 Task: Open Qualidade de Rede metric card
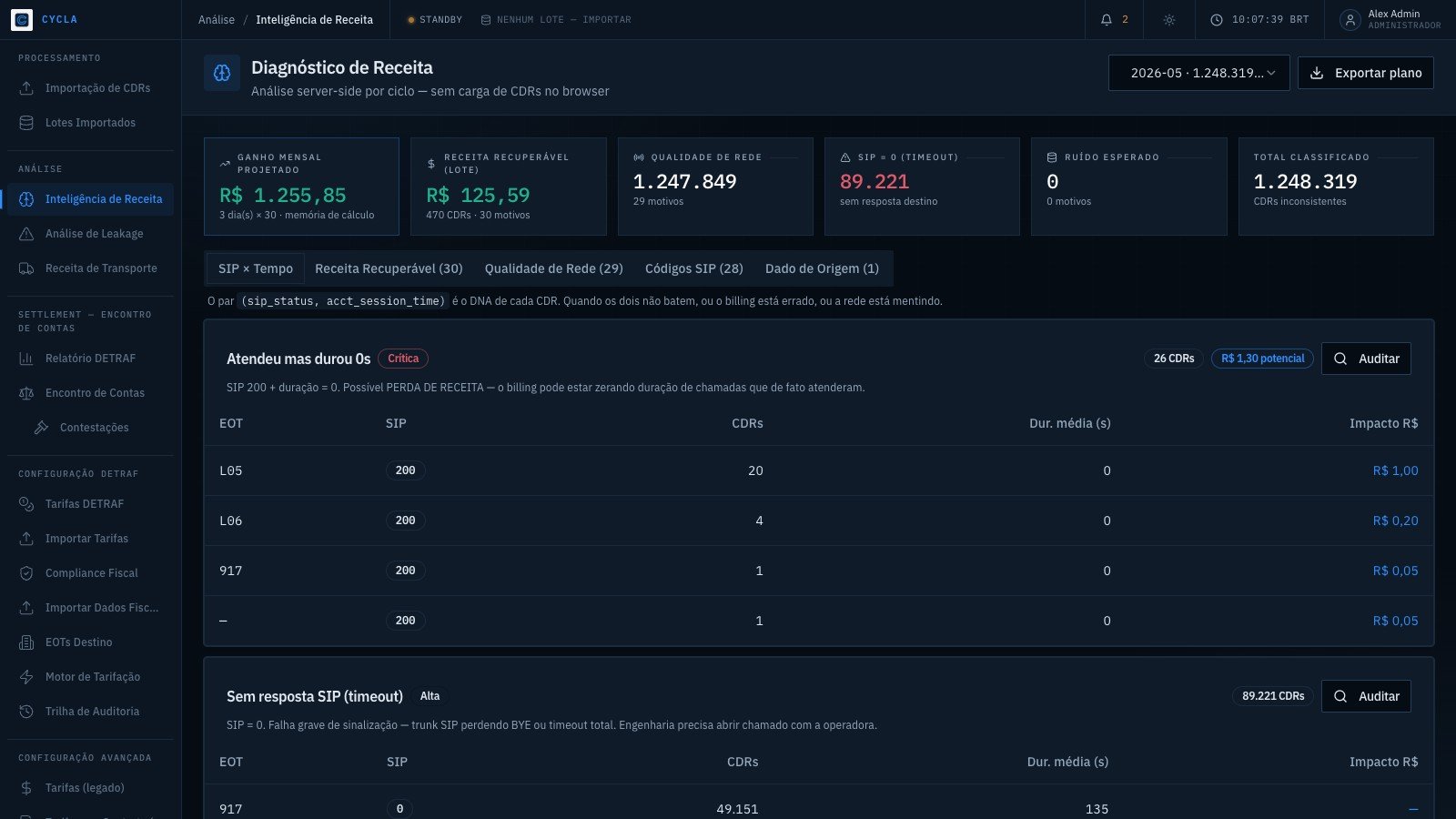point(715,187)
